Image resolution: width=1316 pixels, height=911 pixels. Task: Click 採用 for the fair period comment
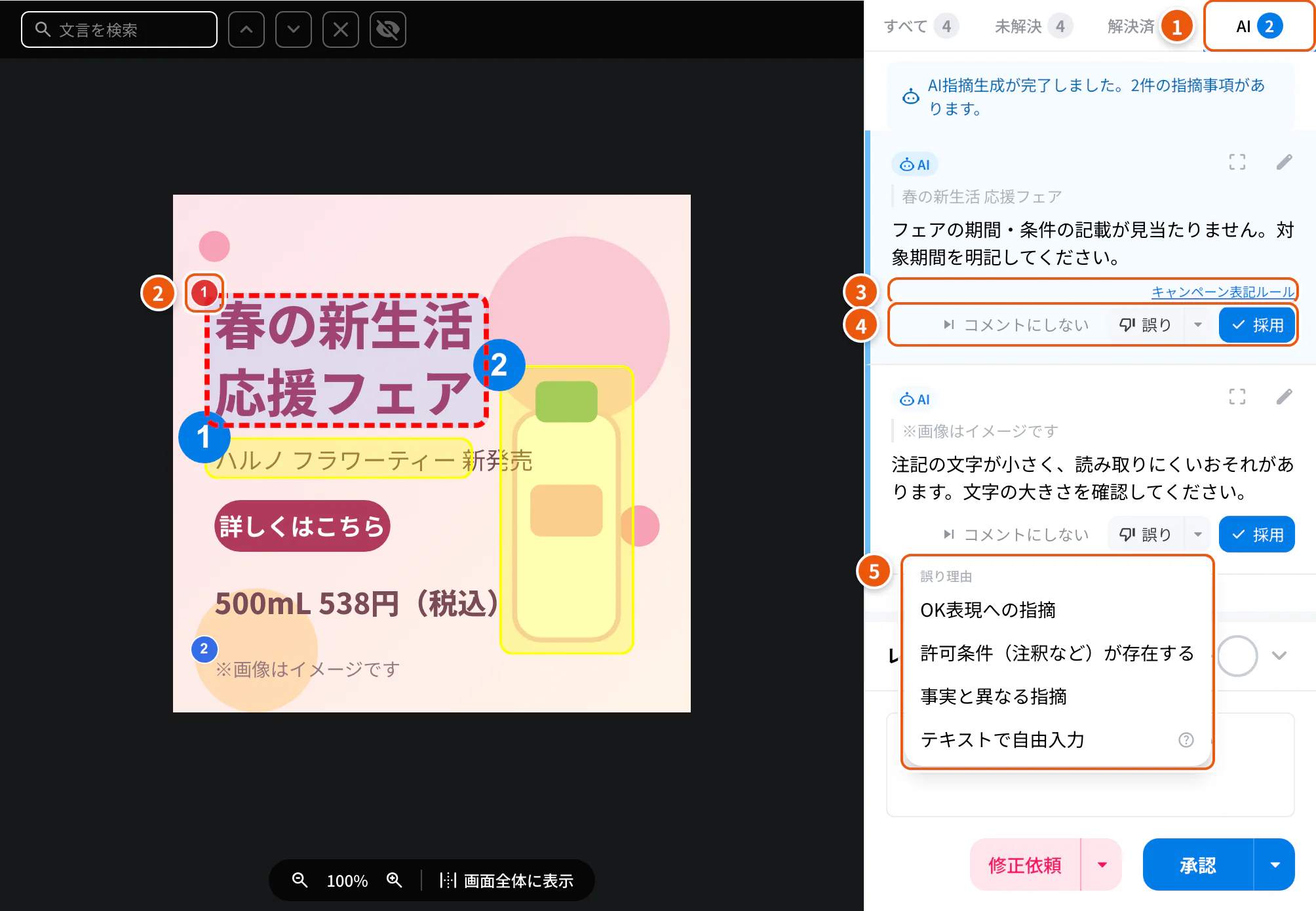(1257, 325)
